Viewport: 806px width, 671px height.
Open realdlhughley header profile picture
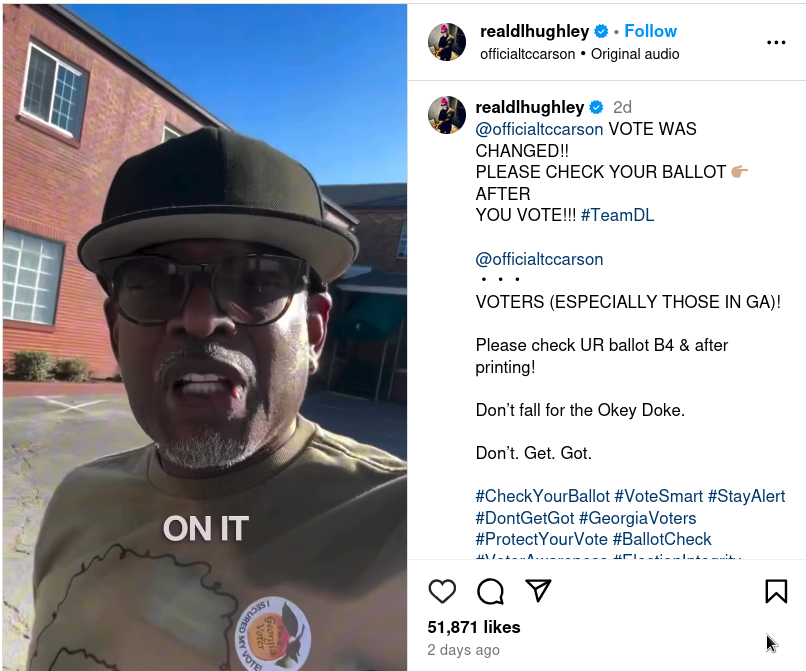(447, 42)
